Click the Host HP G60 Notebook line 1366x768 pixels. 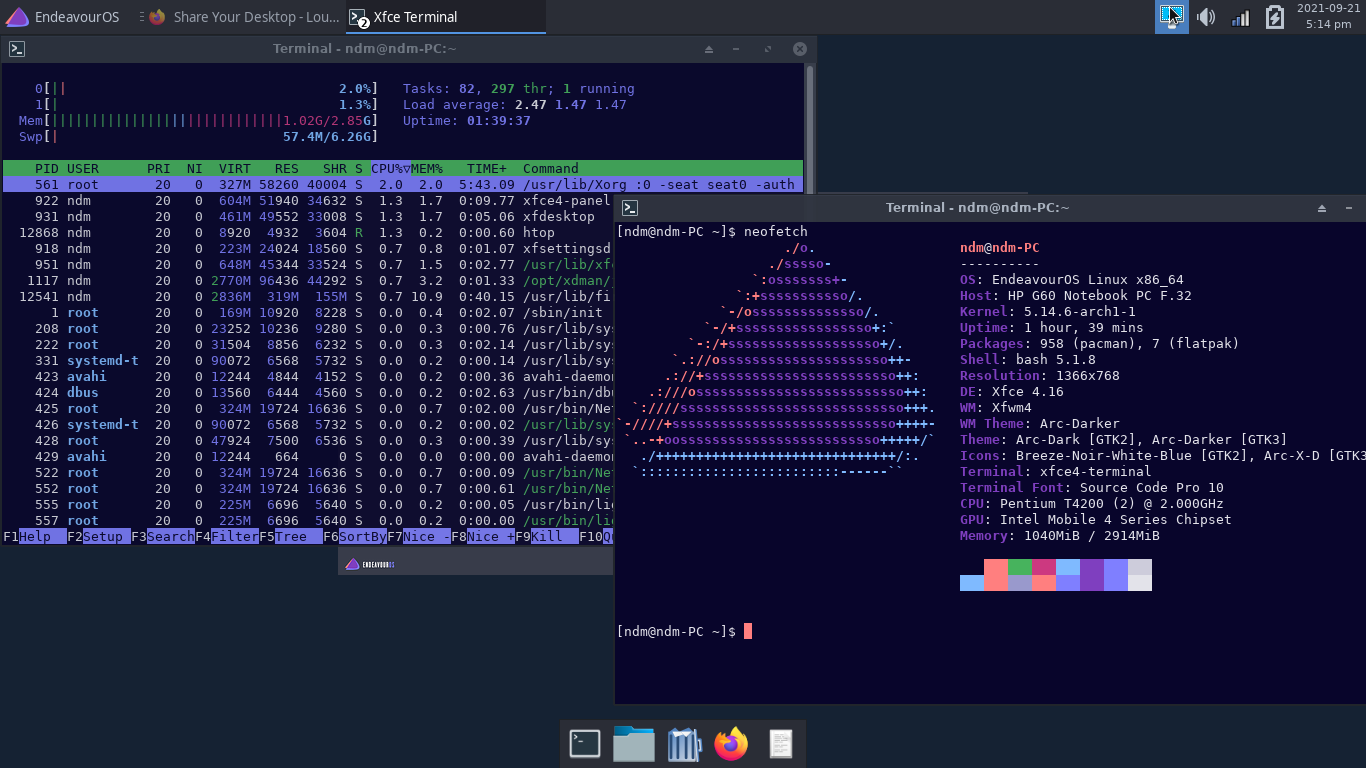pyautogui.click(x=1076, y=296)
